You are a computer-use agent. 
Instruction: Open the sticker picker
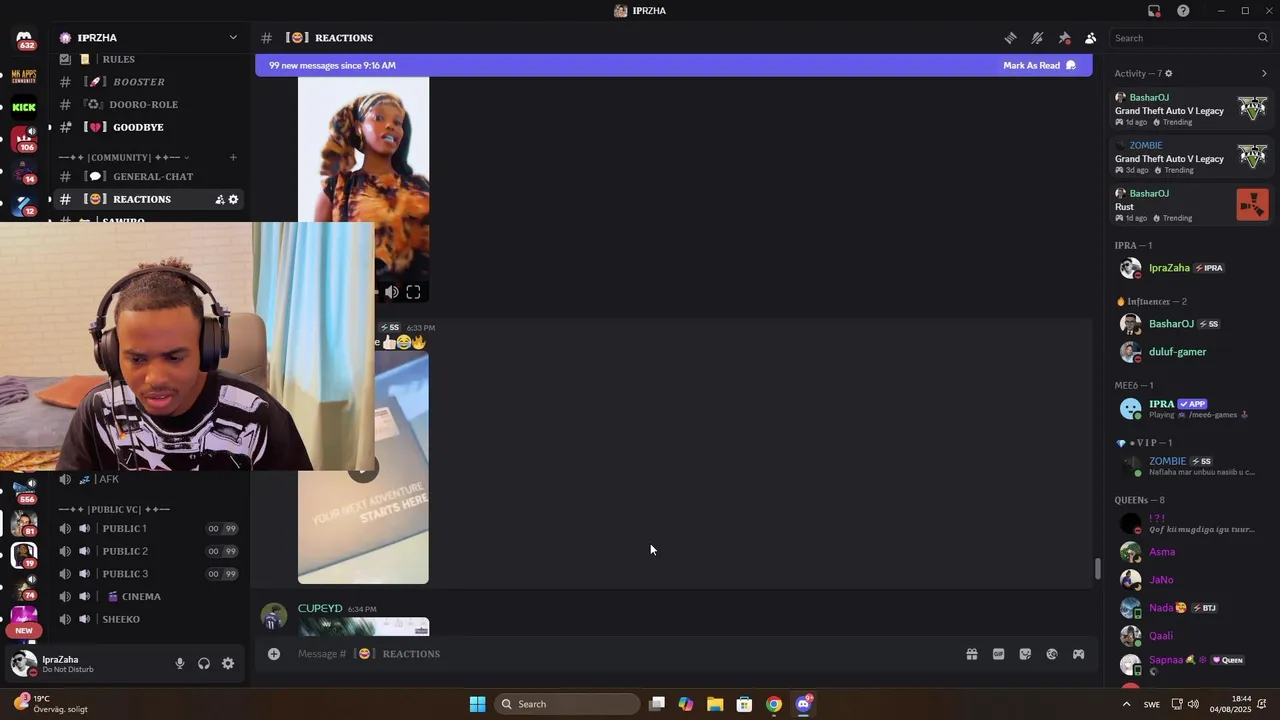tap(1025, 654)
